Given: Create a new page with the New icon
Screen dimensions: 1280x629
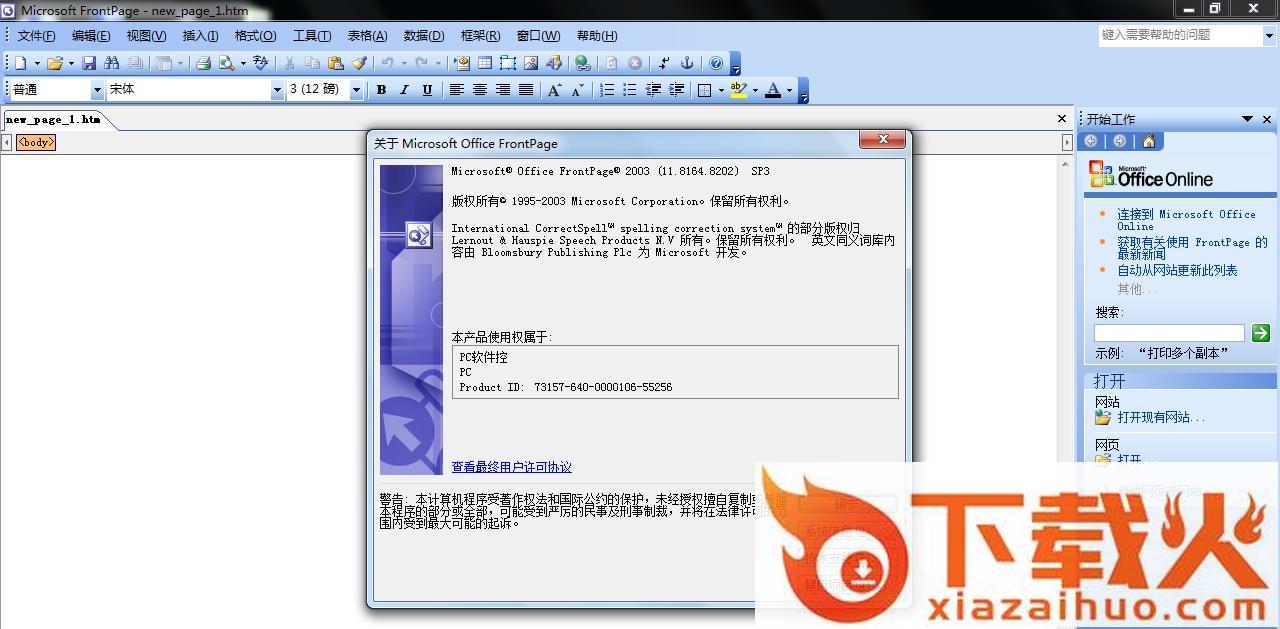Looking at the screenshot, I should pyautogui.click(x=20, y=63).
